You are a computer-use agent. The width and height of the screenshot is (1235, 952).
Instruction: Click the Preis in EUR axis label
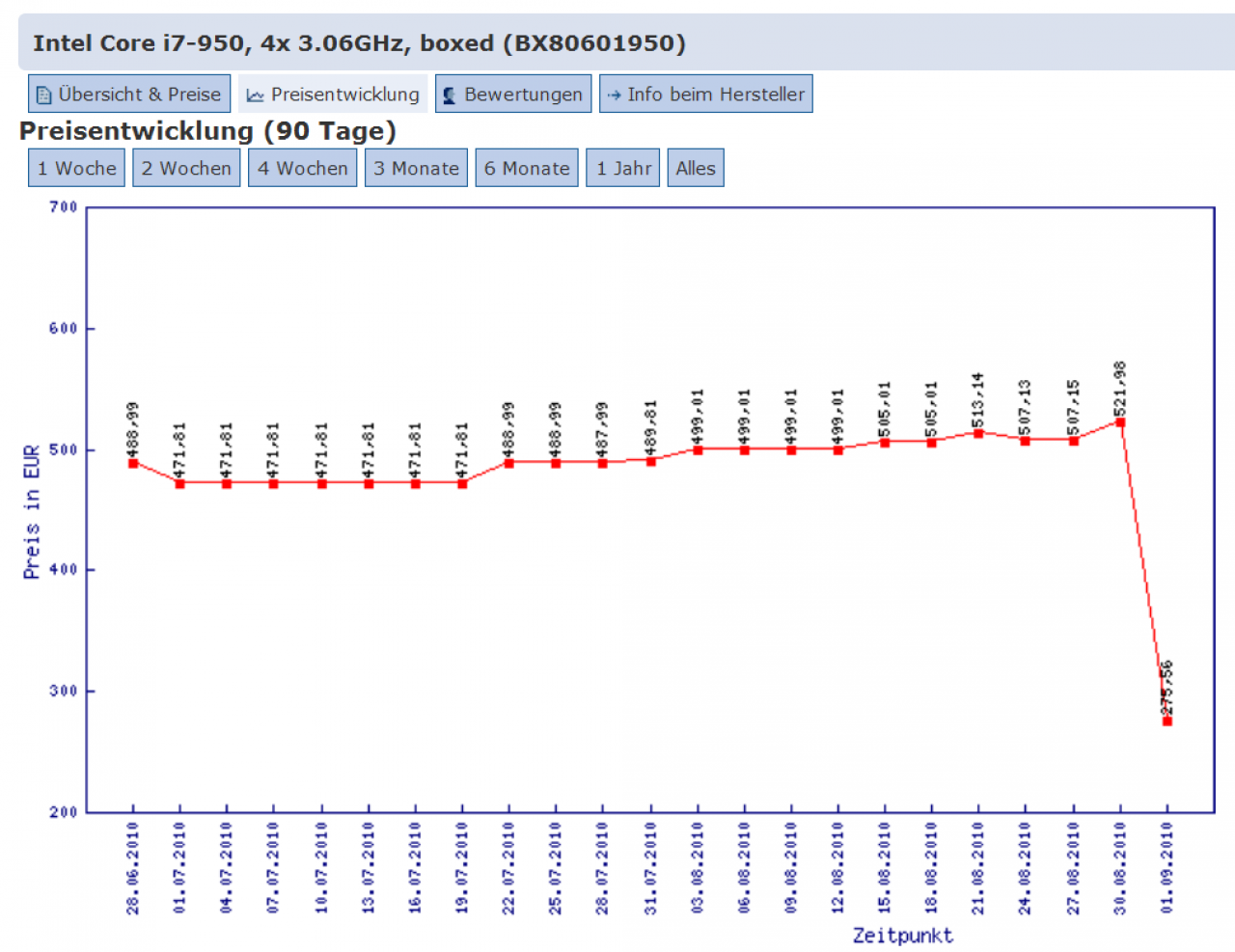(32, 511)
